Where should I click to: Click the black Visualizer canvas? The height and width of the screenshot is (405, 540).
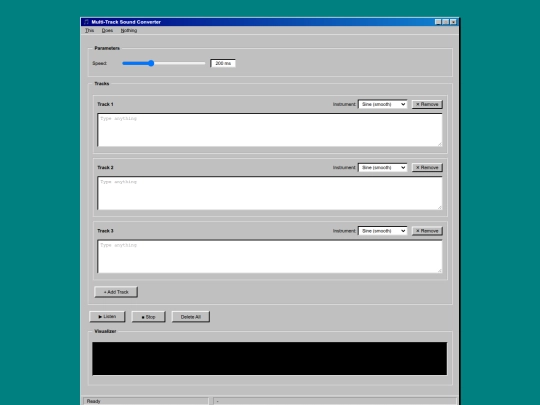point(270,359)
